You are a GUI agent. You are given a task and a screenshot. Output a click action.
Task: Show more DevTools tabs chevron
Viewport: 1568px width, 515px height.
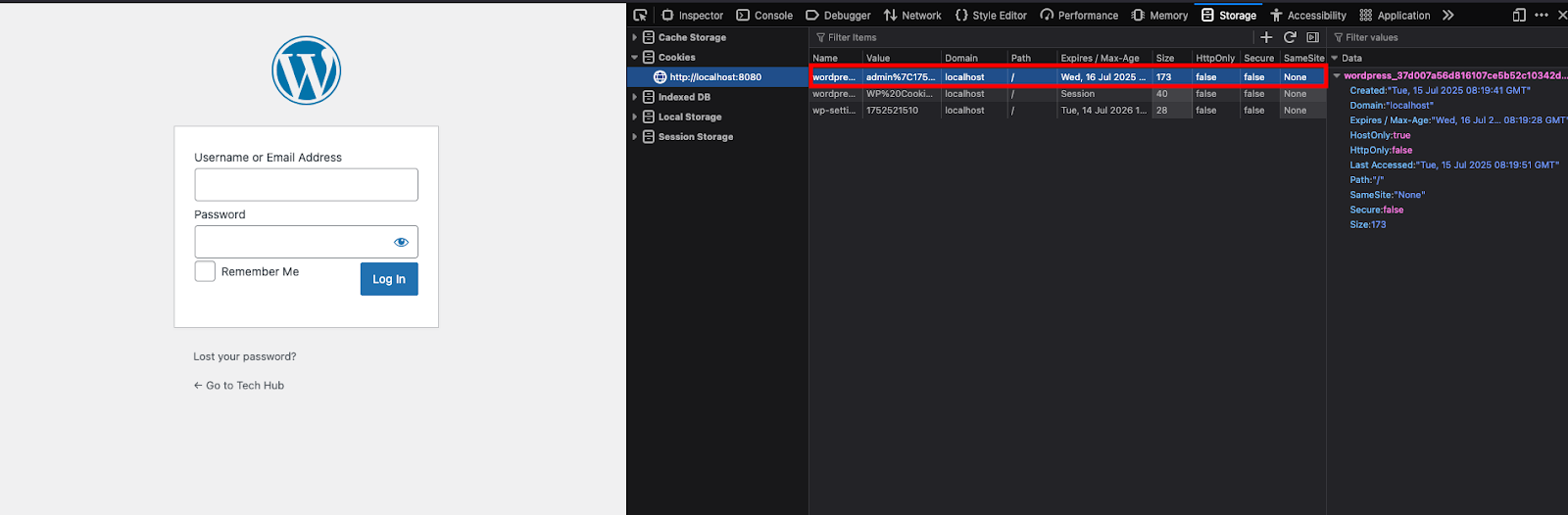[x=1448, y=15]
